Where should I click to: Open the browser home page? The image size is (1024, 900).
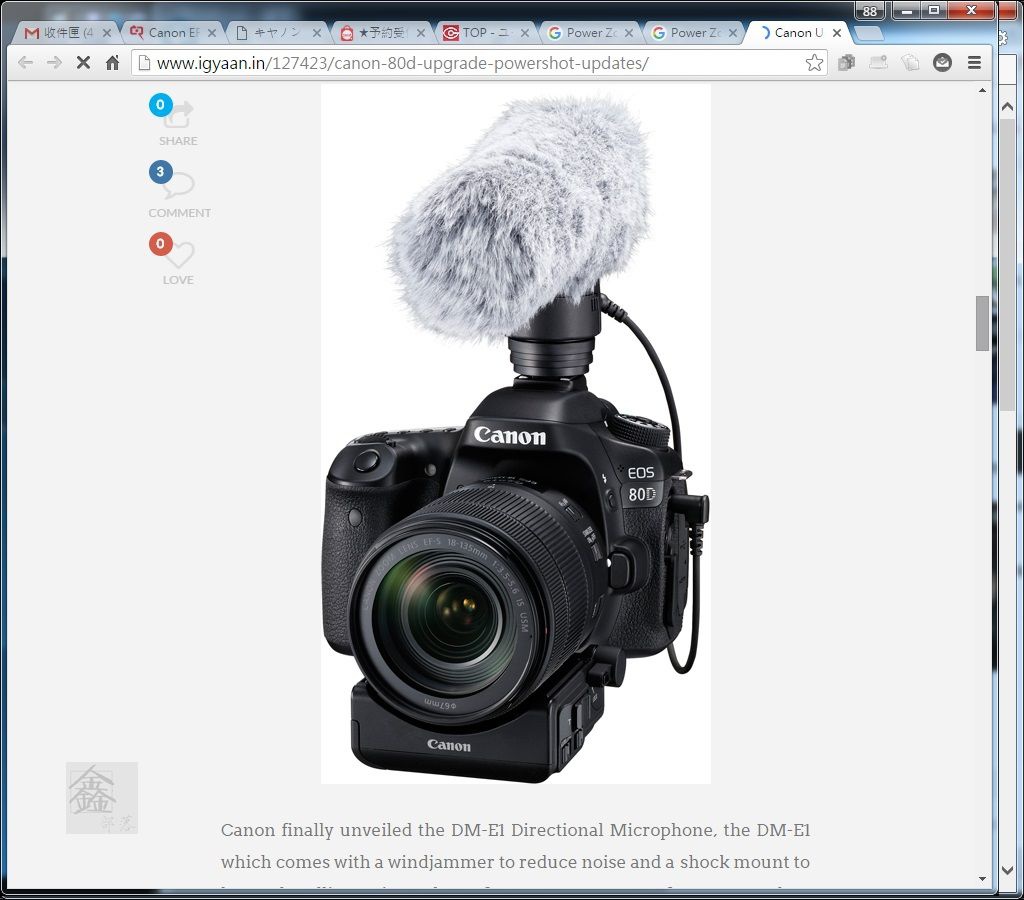click(112, 63)
